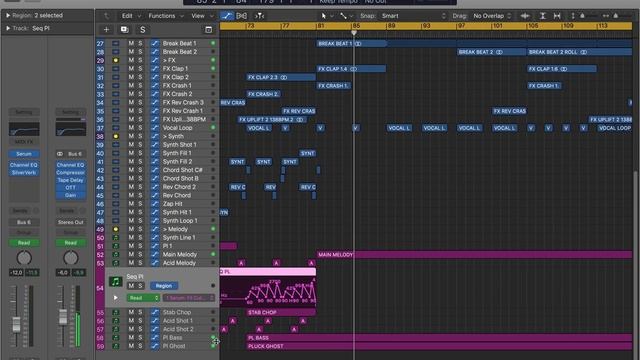The width and height of the screenshot is (640, 360).
Task: Select the FX CLAP 2.3 region
Action: click(281, 77)
